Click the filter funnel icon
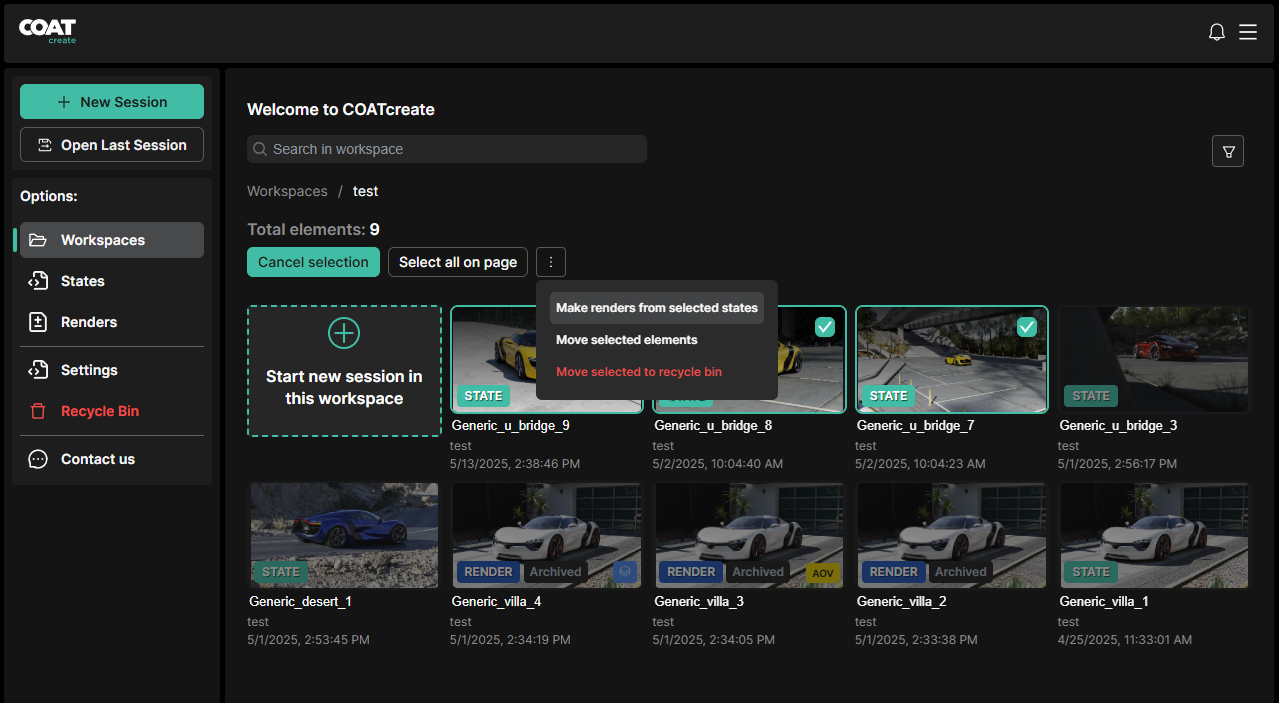 pos(1228,151)
